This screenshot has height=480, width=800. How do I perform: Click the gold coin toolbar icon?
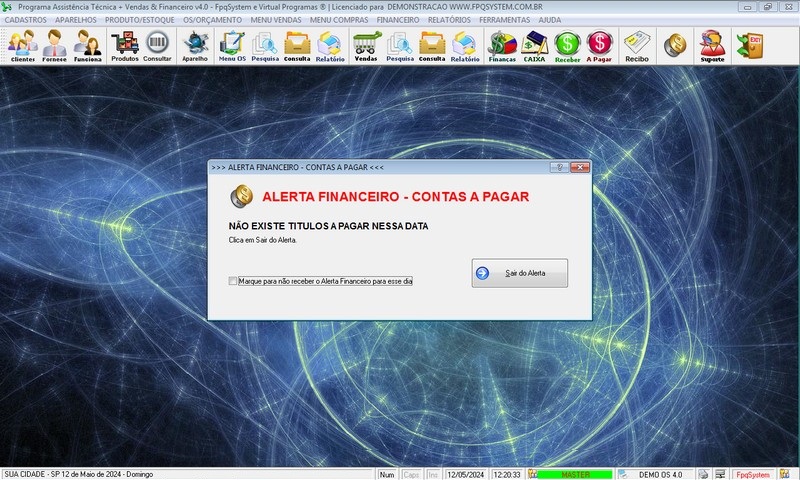[x=674, y=45]
